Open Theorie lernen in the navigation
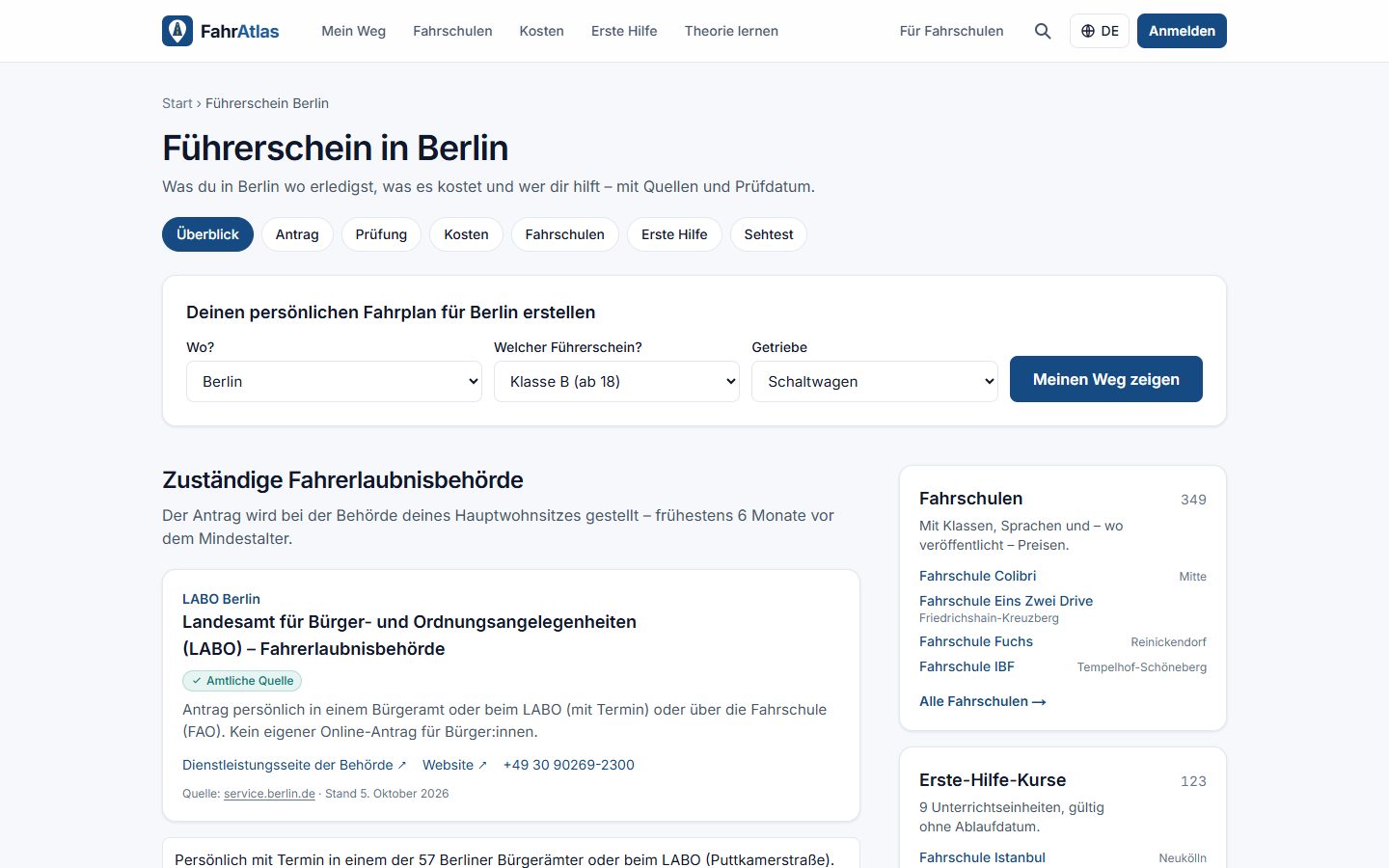 pyautogui.click(x=731, y=31)
